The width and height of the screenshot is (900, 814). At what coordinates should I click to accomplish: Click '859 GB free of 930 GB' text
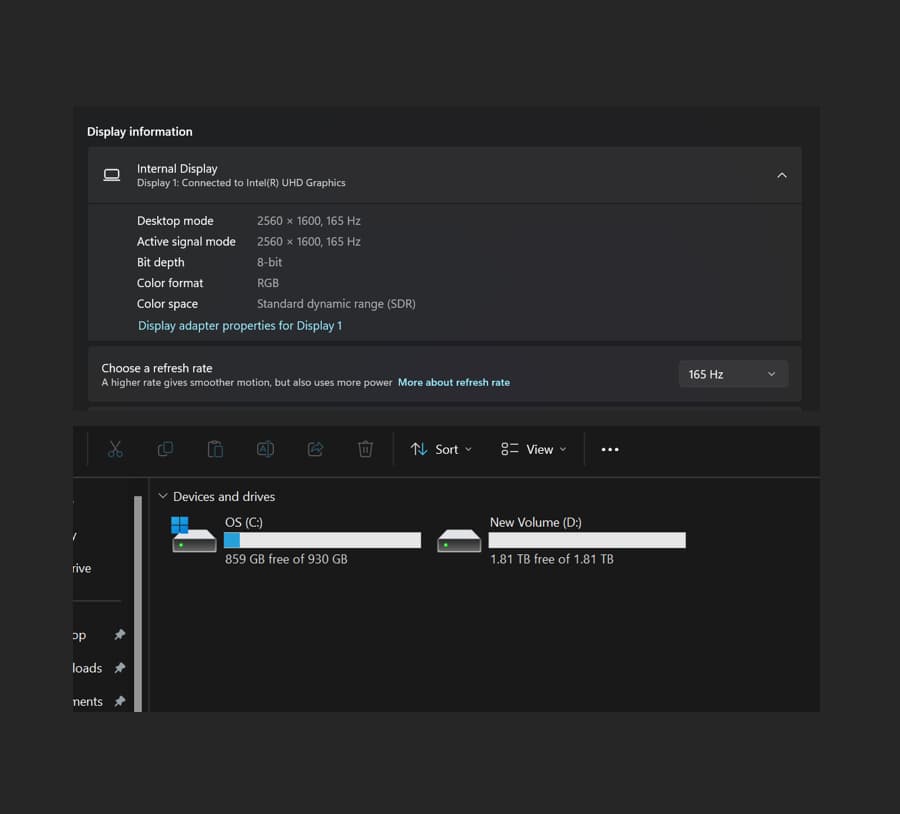click(286, 559)
